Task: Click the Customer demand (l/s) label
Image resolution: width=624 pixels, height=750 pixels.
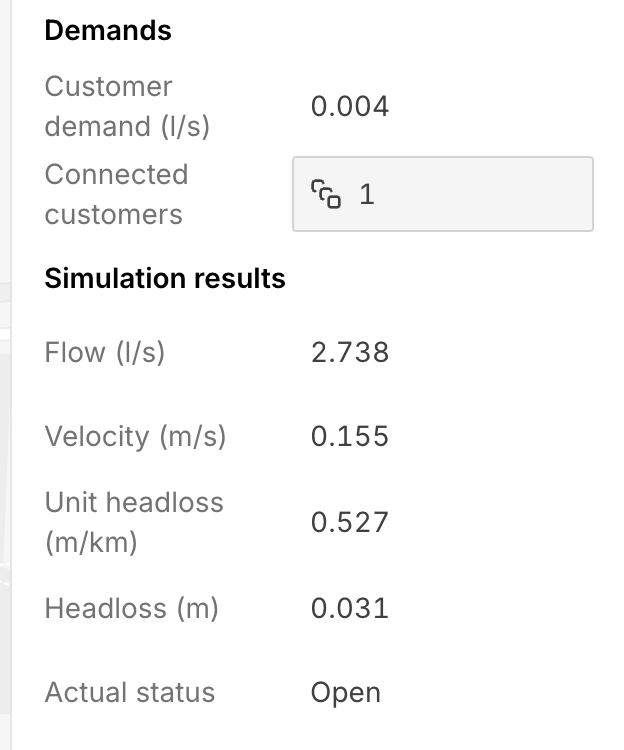Action: click(x=127, y=107)
